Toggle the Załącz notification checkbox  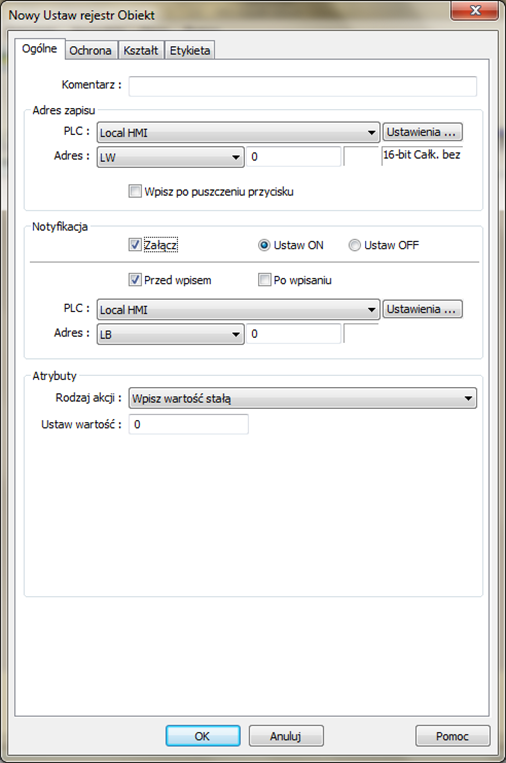coord(135,244)
